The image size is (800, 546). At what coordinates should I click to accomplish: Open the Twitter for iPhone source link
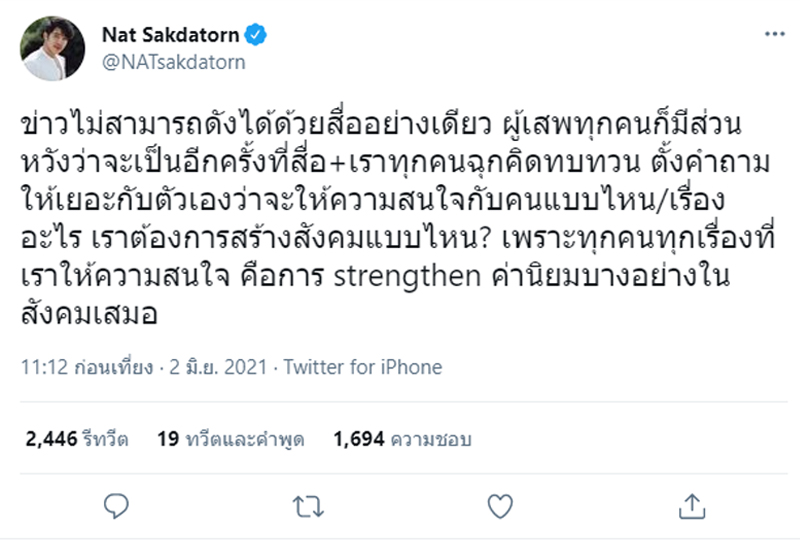coord(363,367)
